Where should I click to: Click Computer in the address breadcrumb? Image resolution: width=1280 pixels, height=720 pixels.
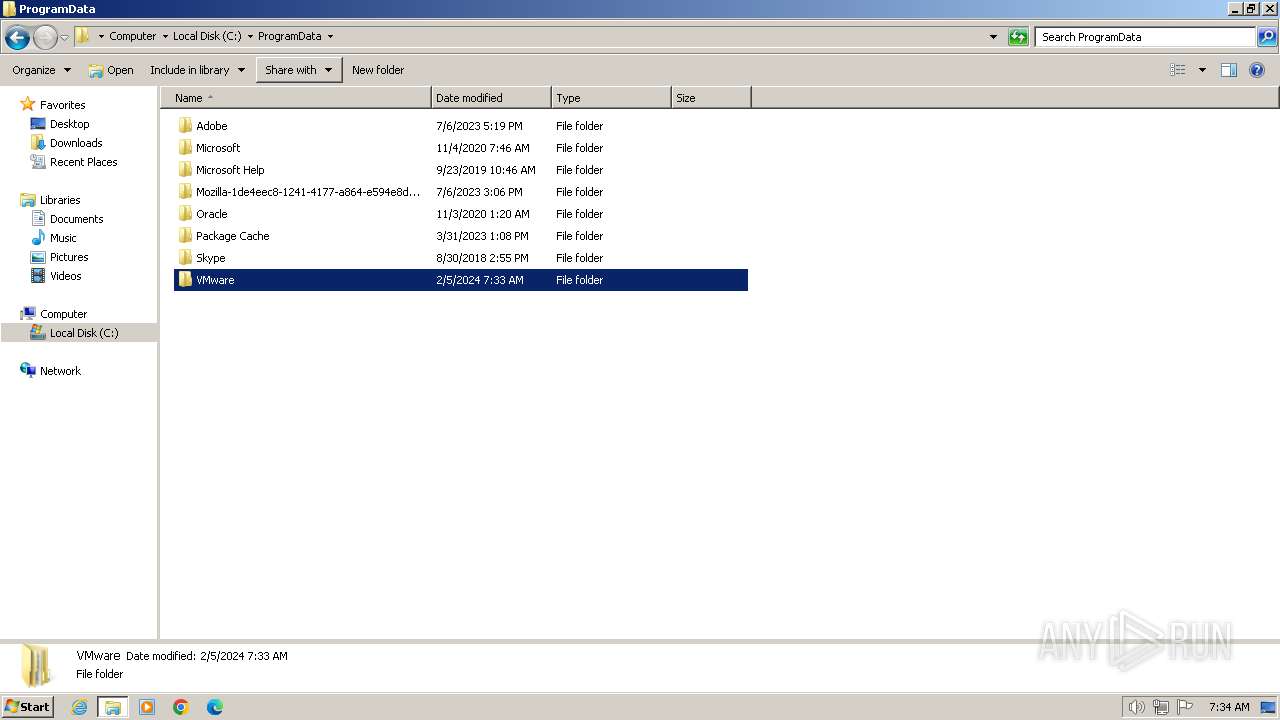point(132,36)
